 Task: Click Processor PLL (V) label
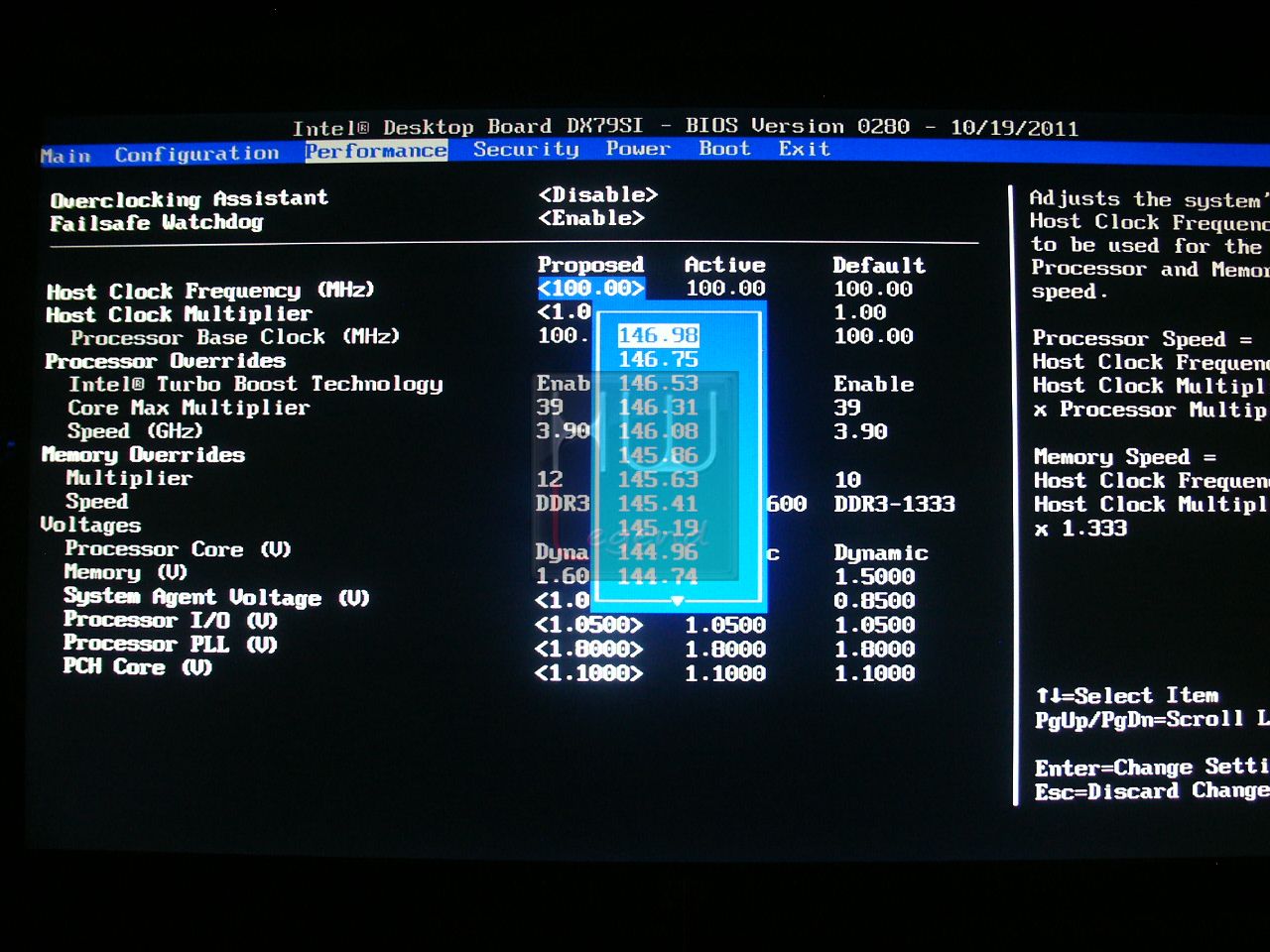click(x=170, y=645)
